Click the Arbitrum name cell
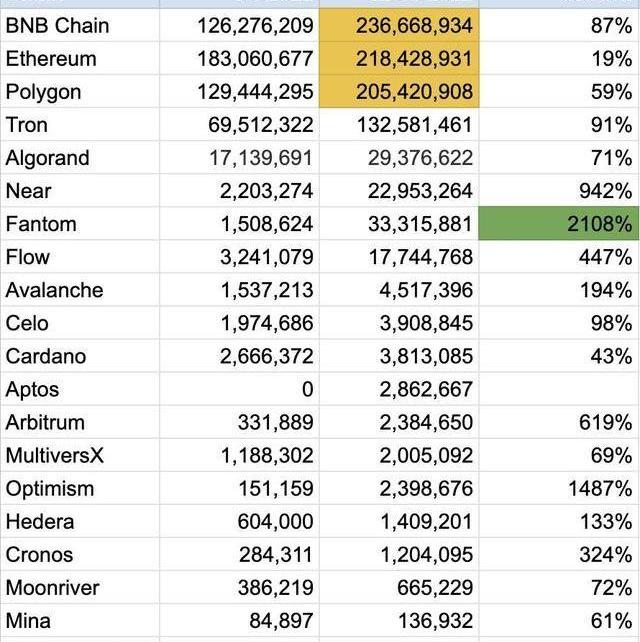Image resolution: width=640 pixels, height=642 pixels. [80, 422]
